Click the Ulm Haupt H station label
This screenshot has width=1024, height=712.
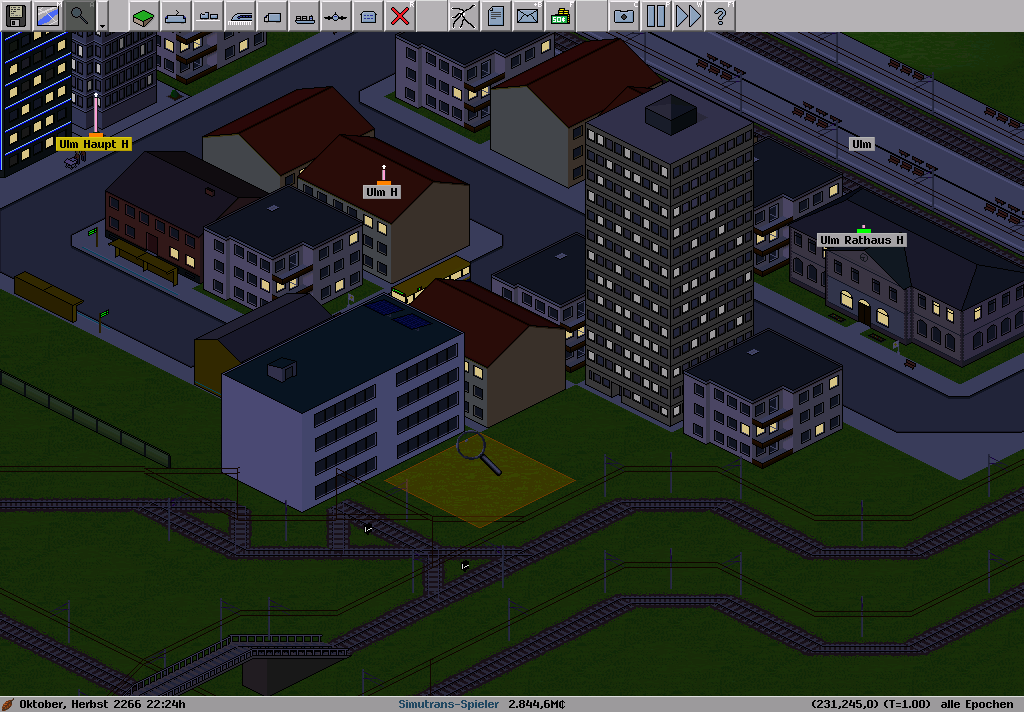point(94,144)
